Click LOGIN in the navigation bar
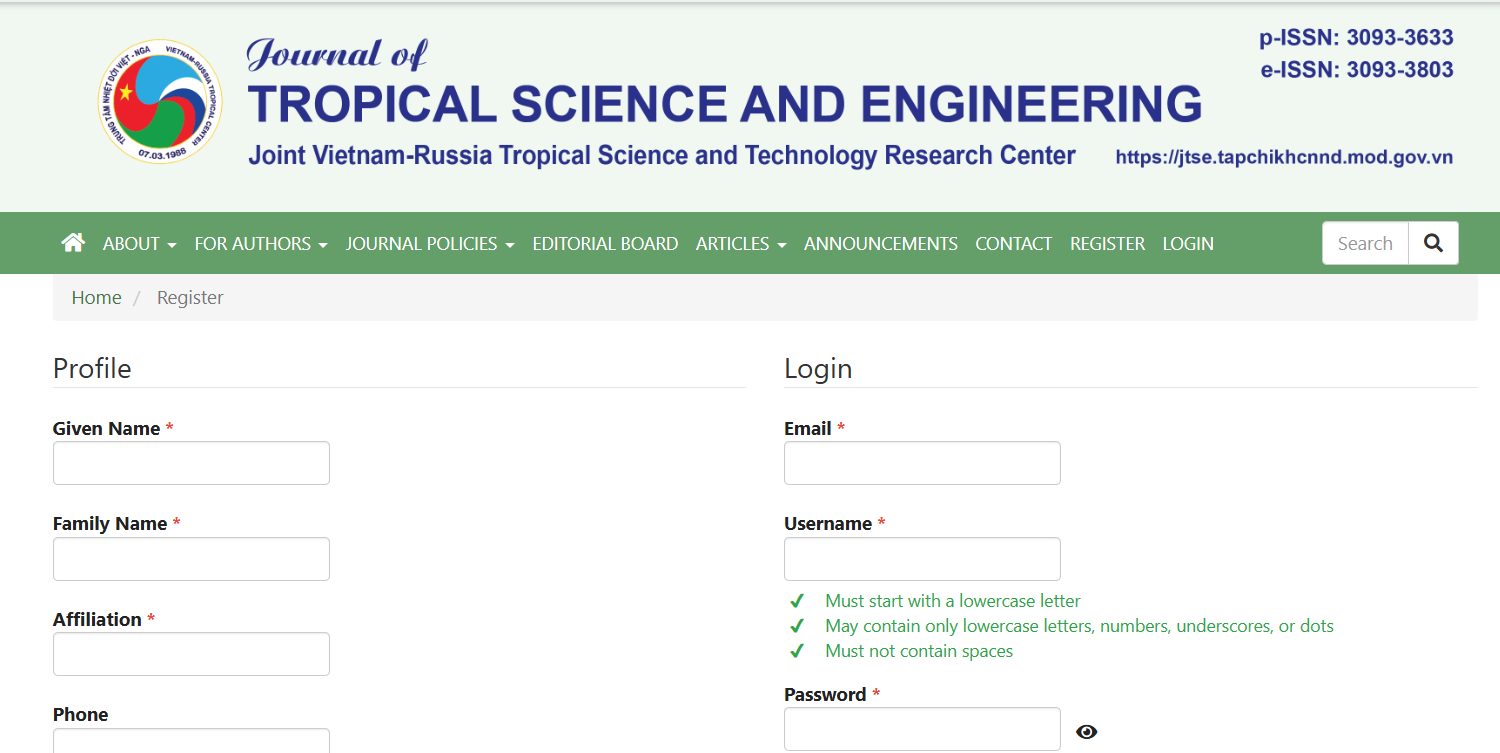The width and height of the screenshot is (1500, 753). [1188, 243]
